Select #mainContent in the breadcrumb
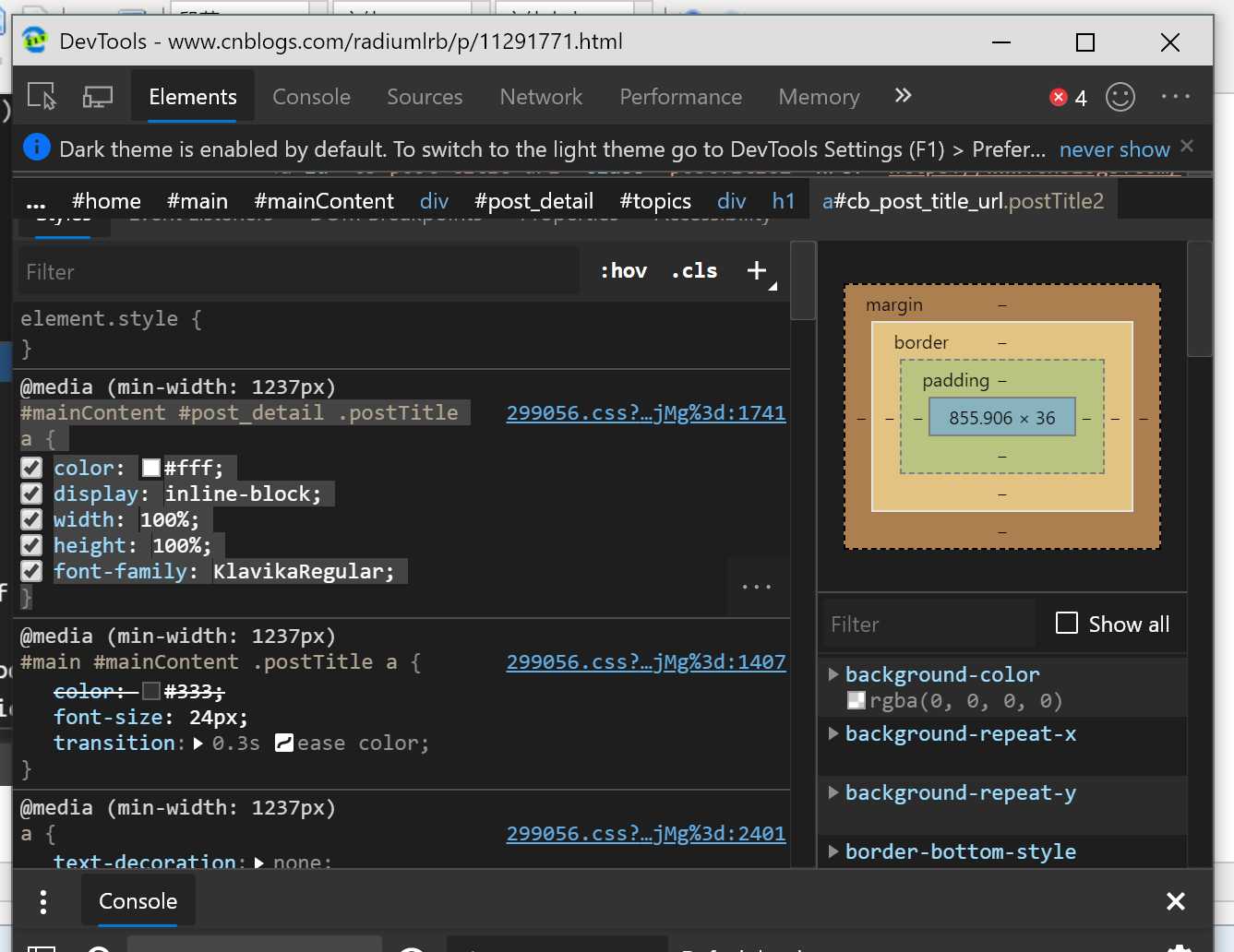 324,201
